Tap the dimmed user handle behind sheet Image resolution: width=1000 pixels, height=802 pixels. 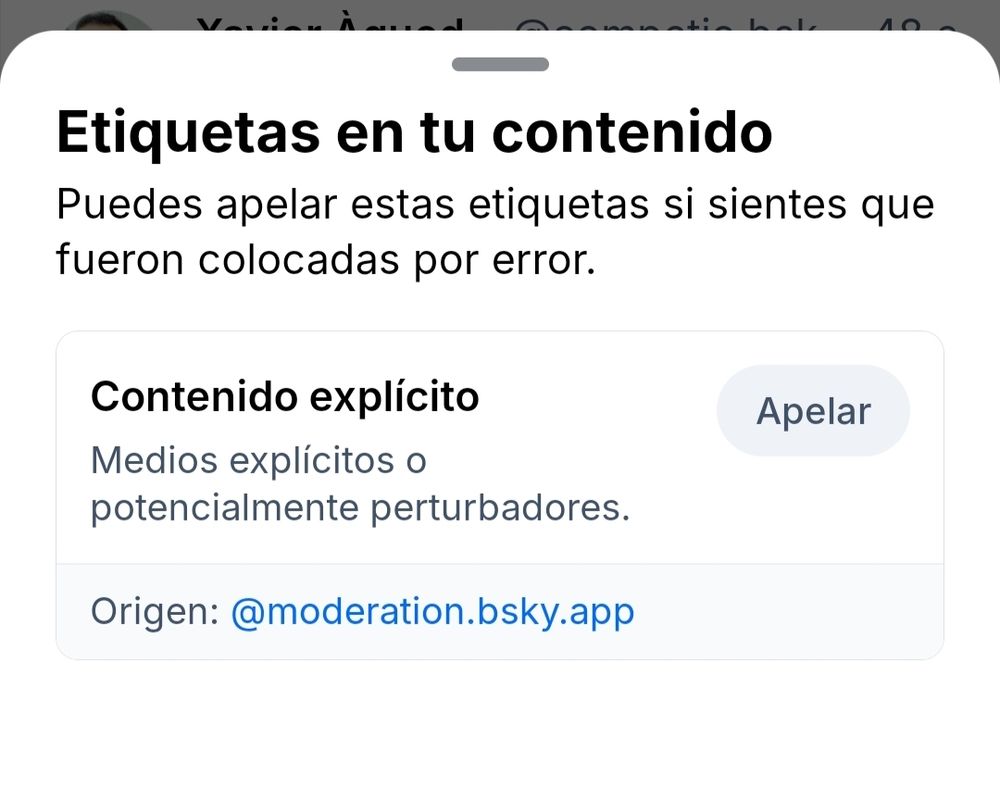pyautogui.click(x=665, y=24)
